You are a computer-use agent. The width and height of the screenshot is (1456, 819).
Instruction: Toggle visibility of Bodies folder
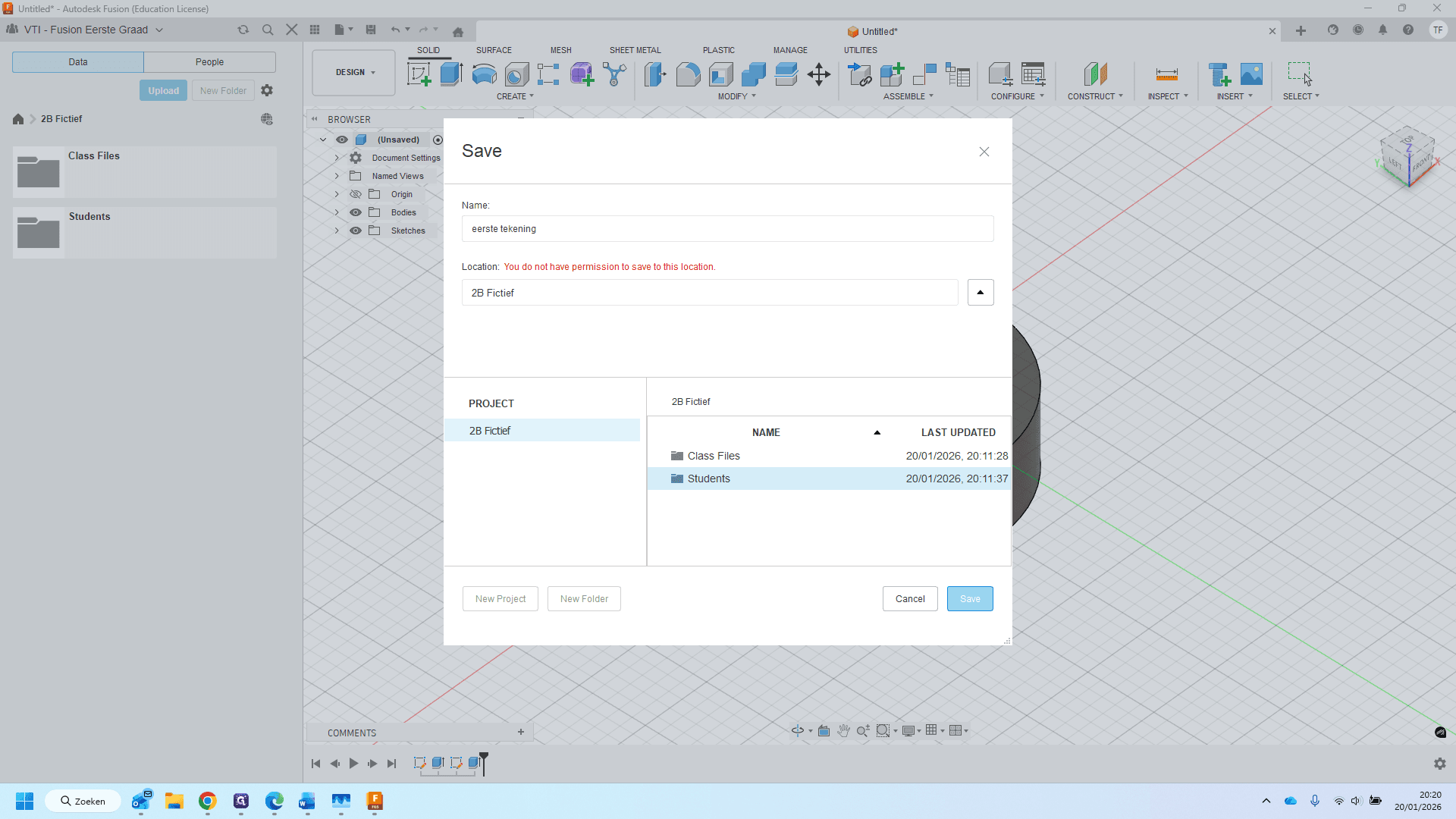pyautogui.click(x=356, y=212)
